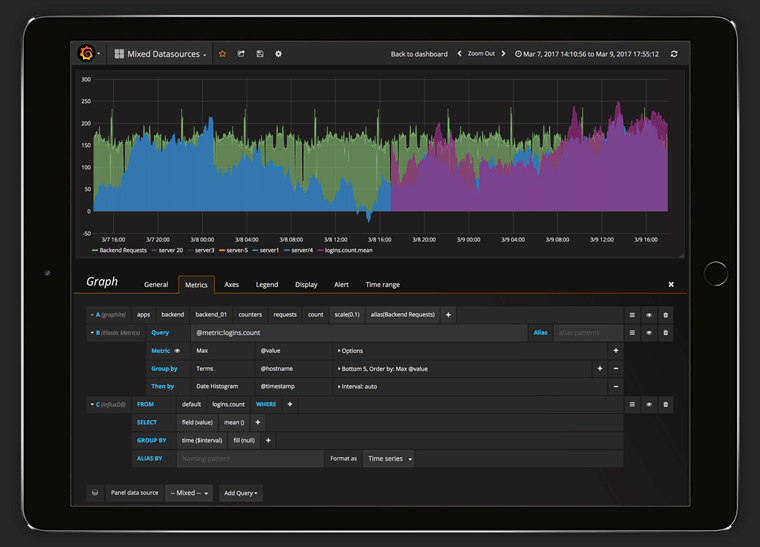The height and width of the screenshot is (547, 760).
Task: Expand the Mixed data source selector
Action: 189,493
